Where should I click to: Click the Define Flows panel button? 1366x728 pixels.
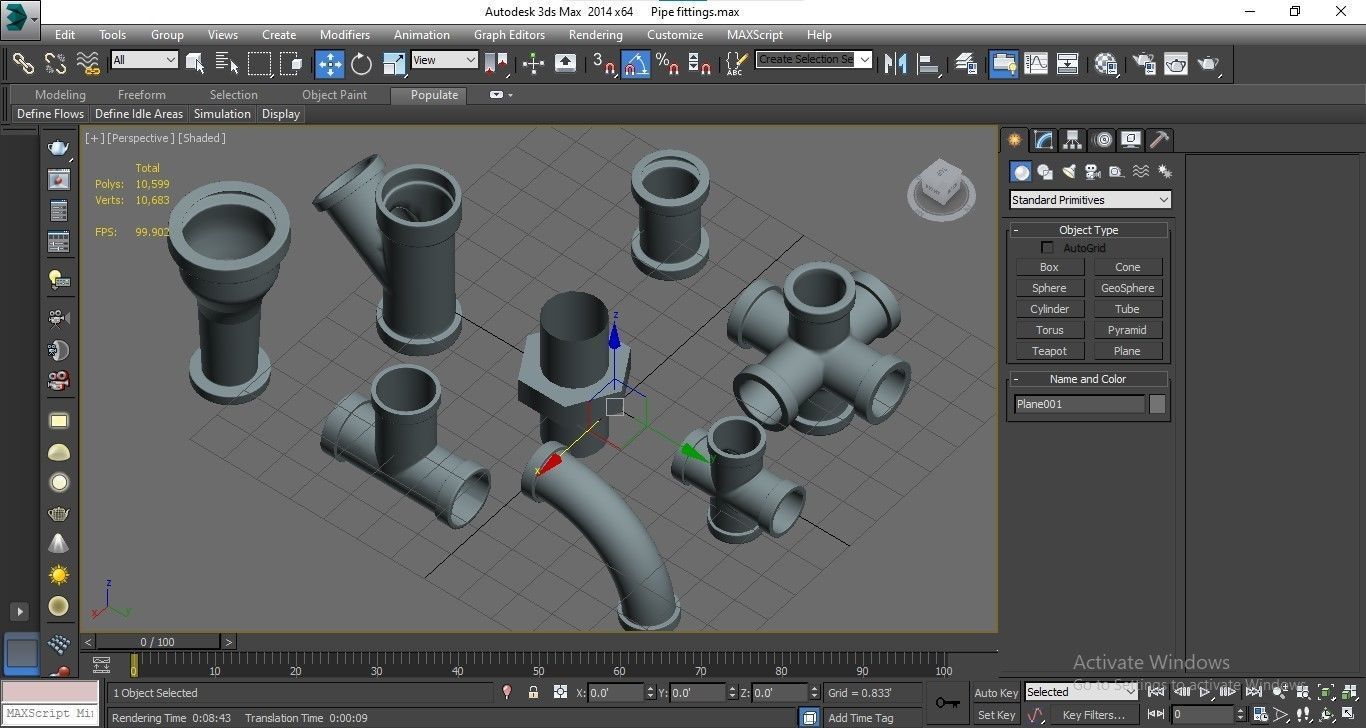pyautogui.click(x=50, y=114)
